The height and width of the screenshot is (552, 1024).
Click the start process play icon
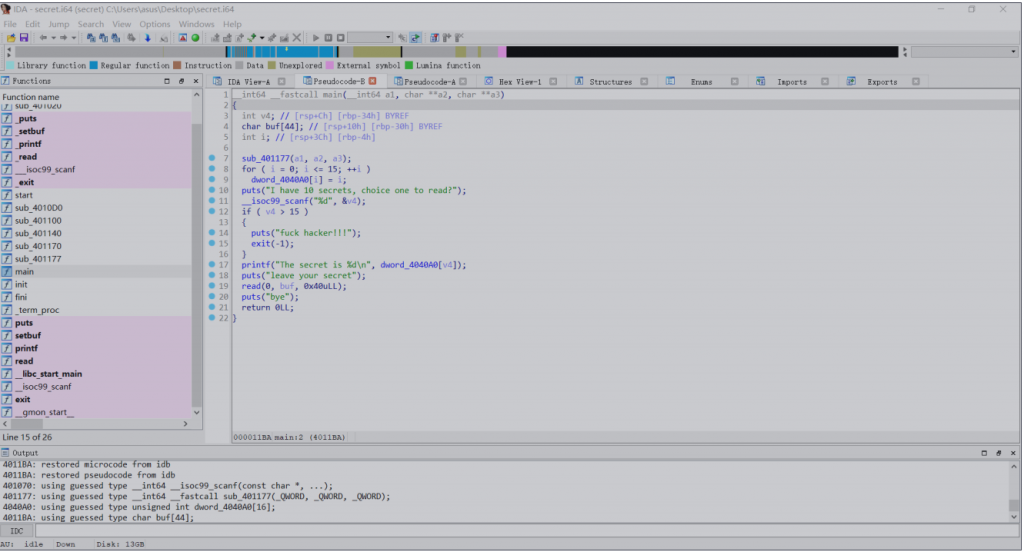pos(316,38)
